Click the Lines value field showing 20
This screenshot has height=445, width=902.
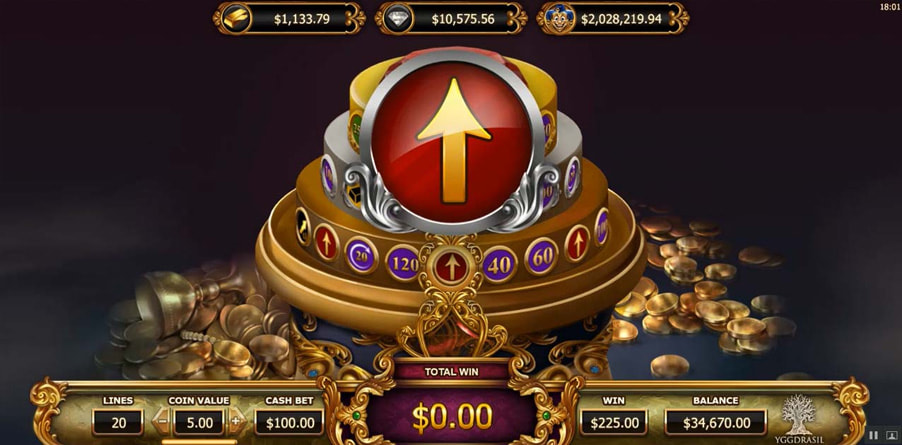[118, 423]
